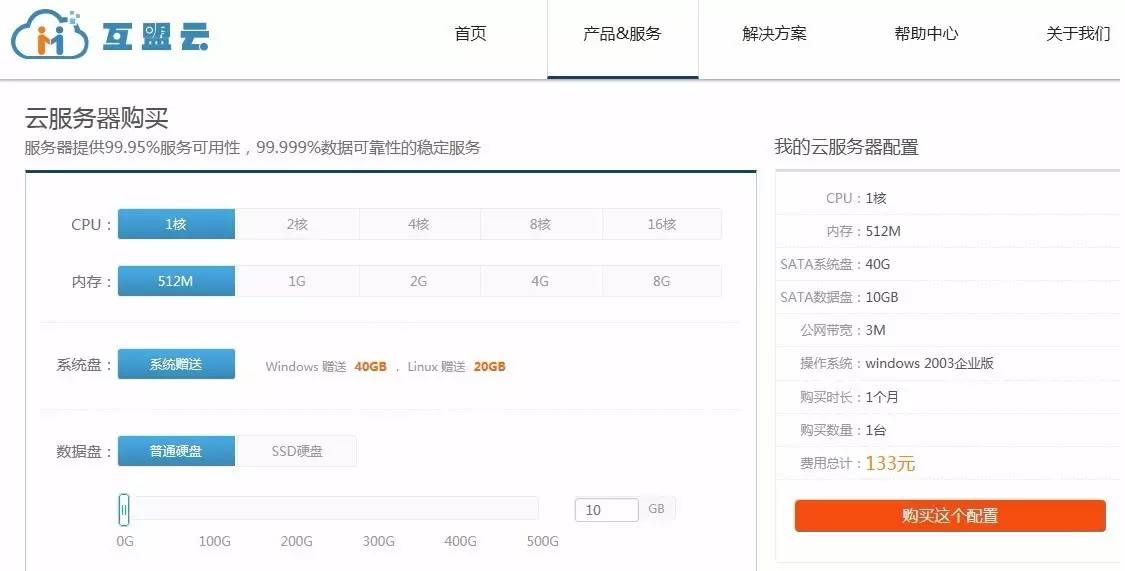The image size is (1125, 571).
Task: Open the 解决方案 menu item
Action: pyautogui.click(x=774, y=34)
